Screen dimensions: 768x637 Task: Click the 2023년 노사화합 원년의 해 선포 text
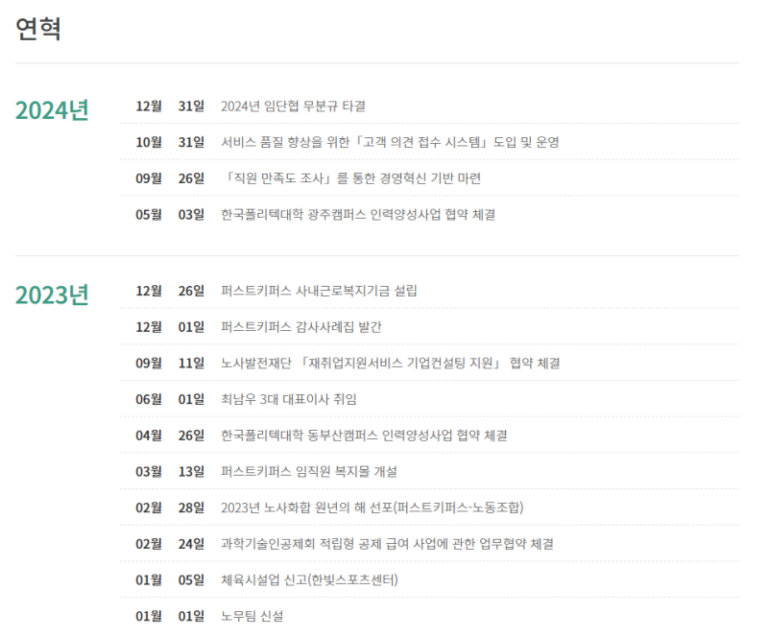372,507
